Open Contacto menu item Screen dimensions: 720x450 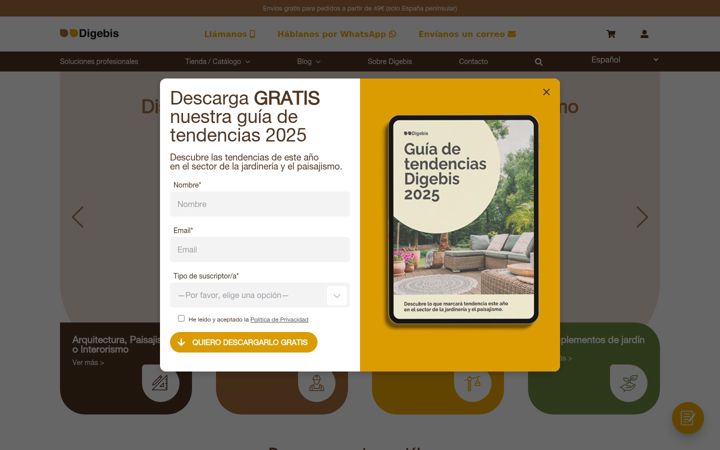[473, 62]
